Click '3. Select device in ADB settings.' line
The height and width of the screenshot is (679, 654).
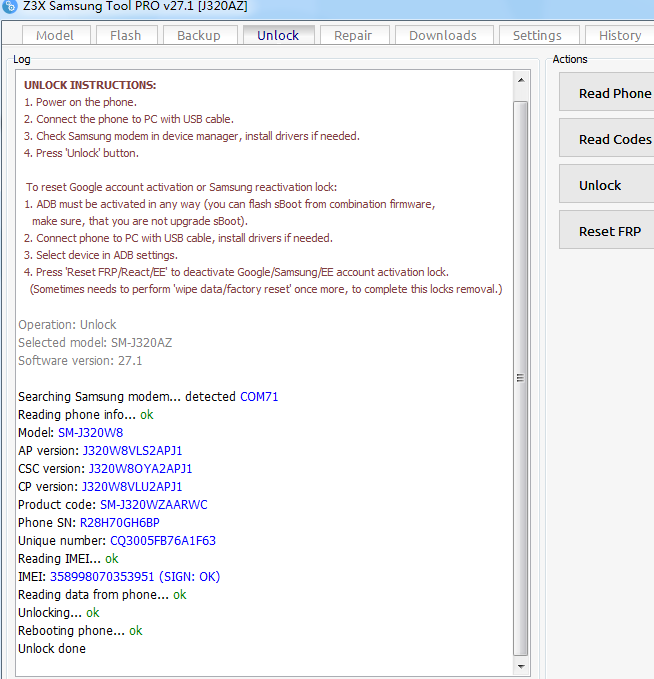[x=101, y=255]
